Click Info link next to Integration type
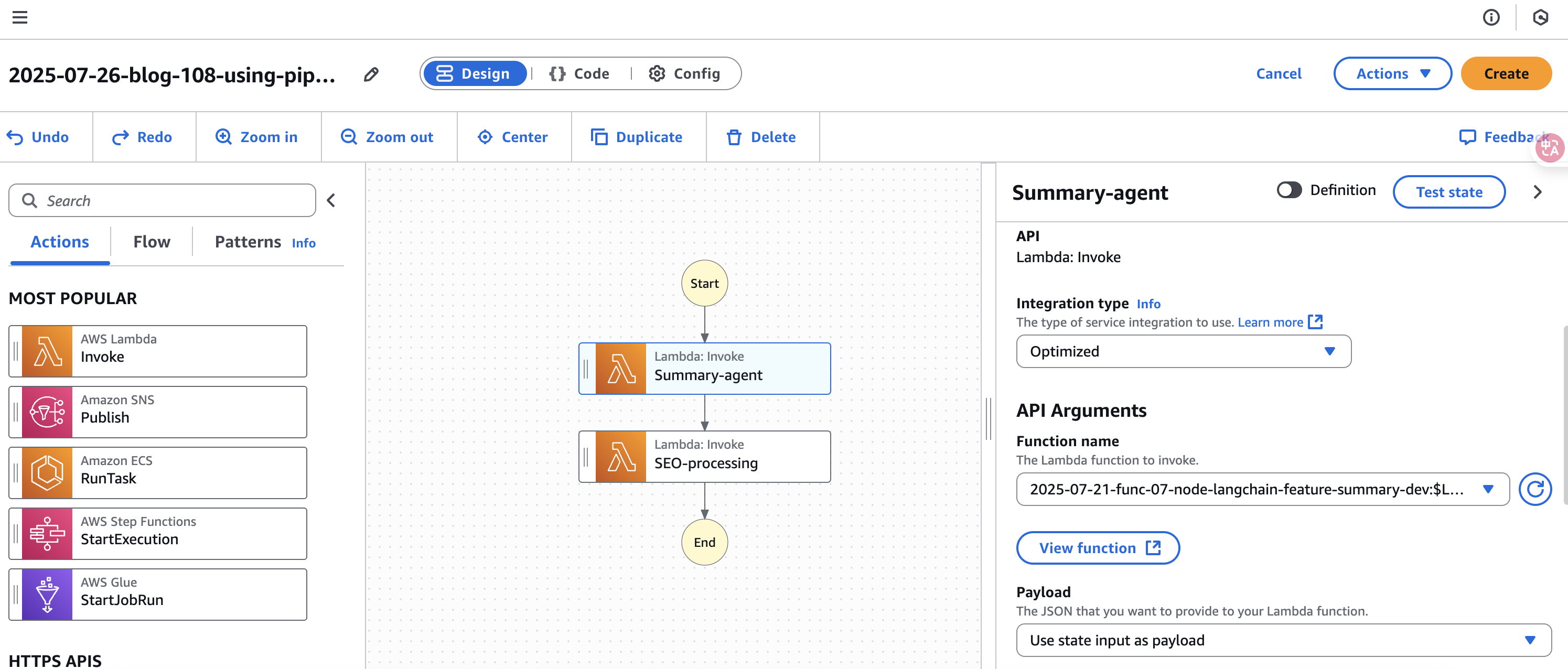 coord(1148,304)
